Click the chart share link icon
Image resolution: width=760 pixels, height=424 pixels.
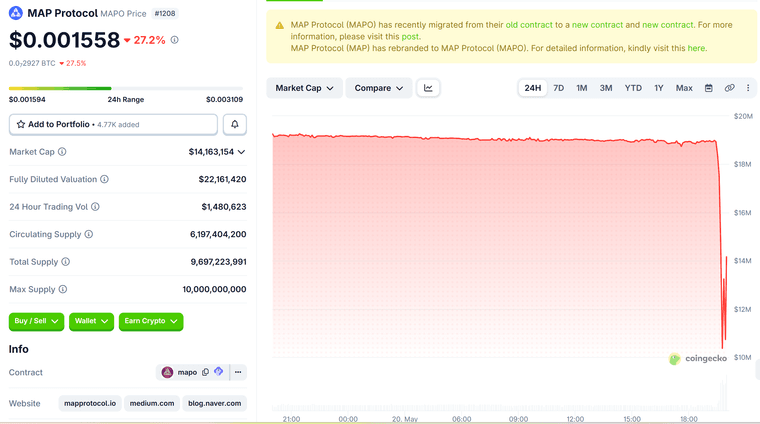729,88
